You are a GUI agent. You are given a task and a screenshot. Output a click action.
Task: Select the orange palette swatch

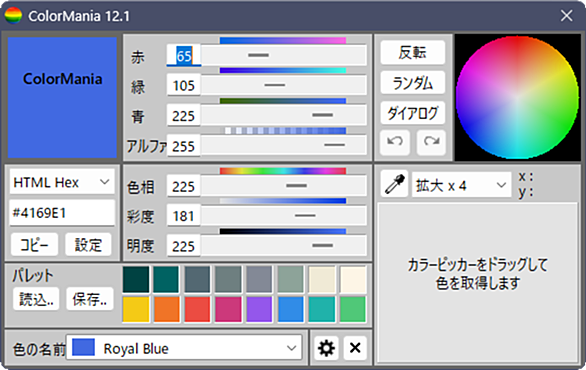pyautogui.click(x=167, y=309)
